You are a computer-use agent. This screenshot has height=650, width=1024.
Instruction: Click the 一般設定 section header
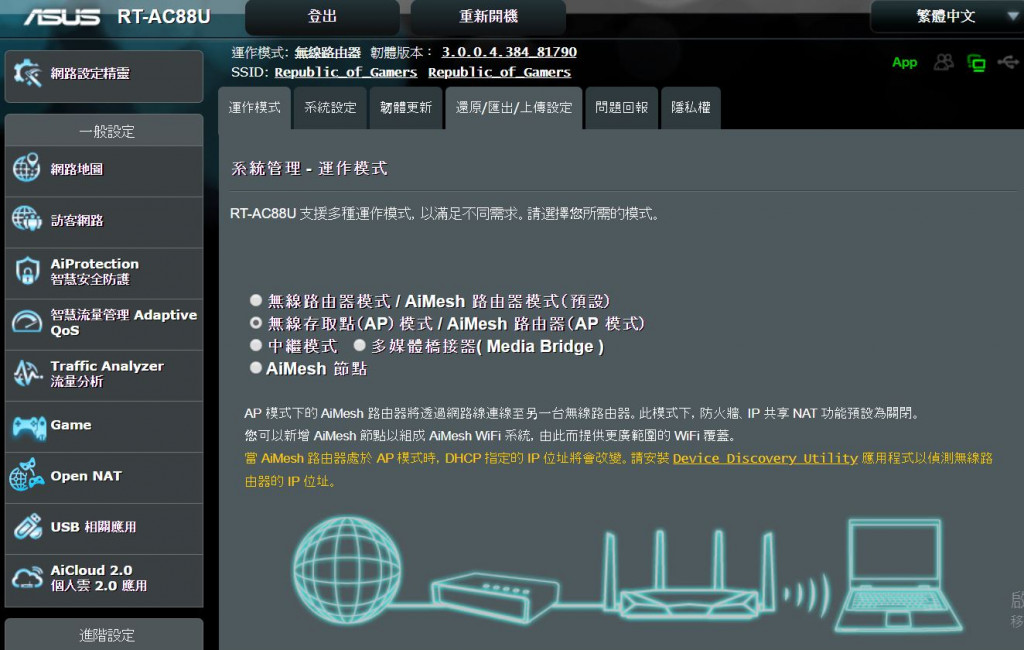tap(106, 131)
